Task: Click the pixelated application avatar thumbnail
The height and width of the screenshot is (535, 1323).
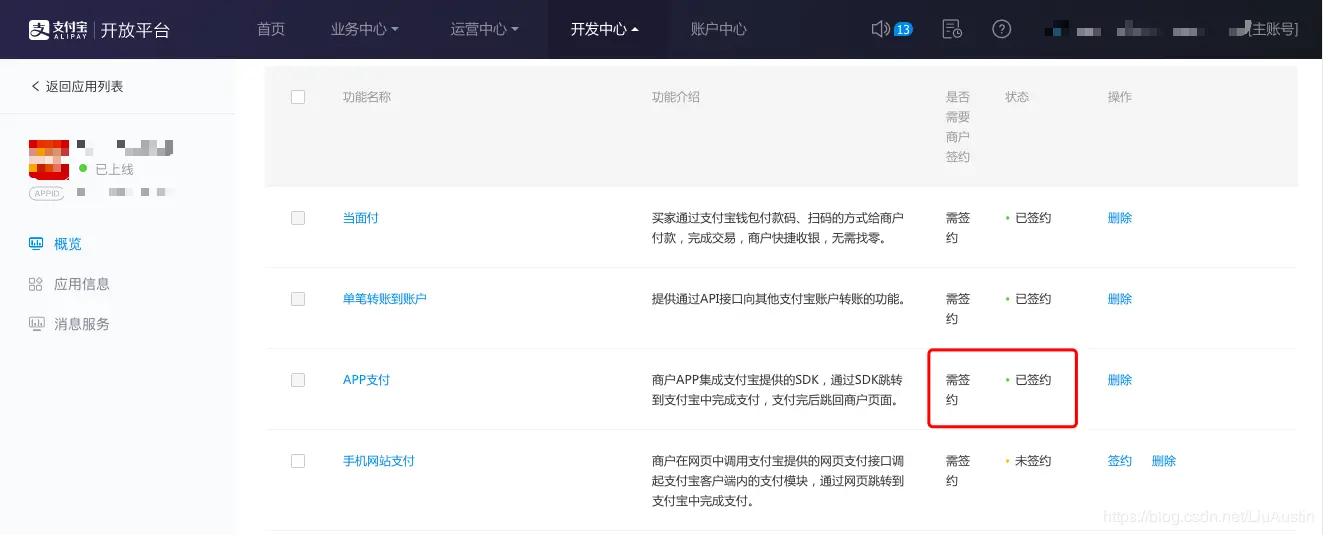Action: (x=49, y=159)
